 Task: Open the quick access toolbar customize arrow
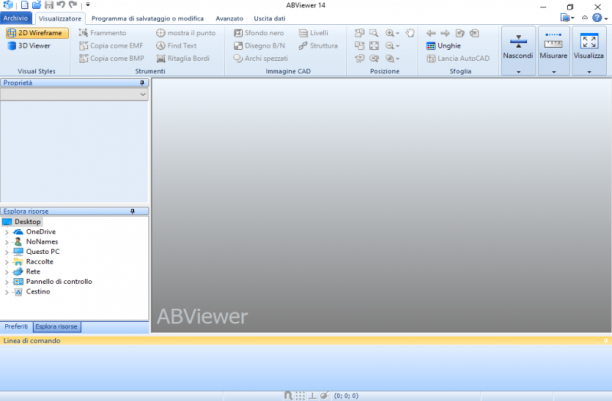88,5
